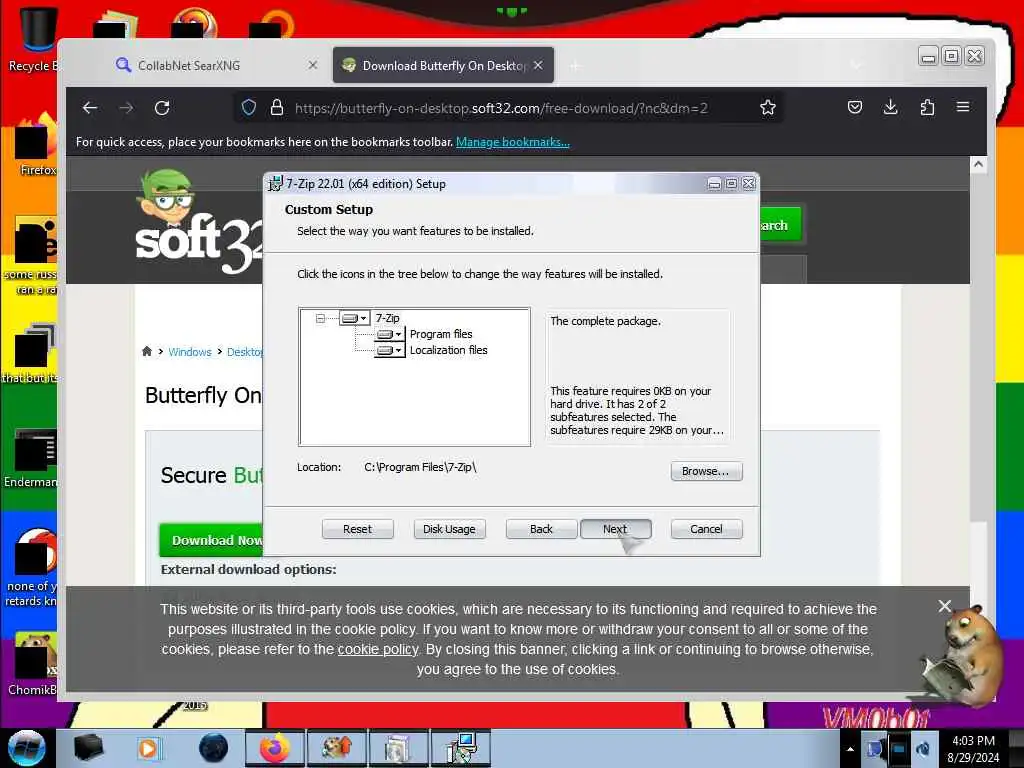This screenshot has width=1024, height=768.
Task: Open Firefox desktop shortcut
Action: [x=35, y=145]
